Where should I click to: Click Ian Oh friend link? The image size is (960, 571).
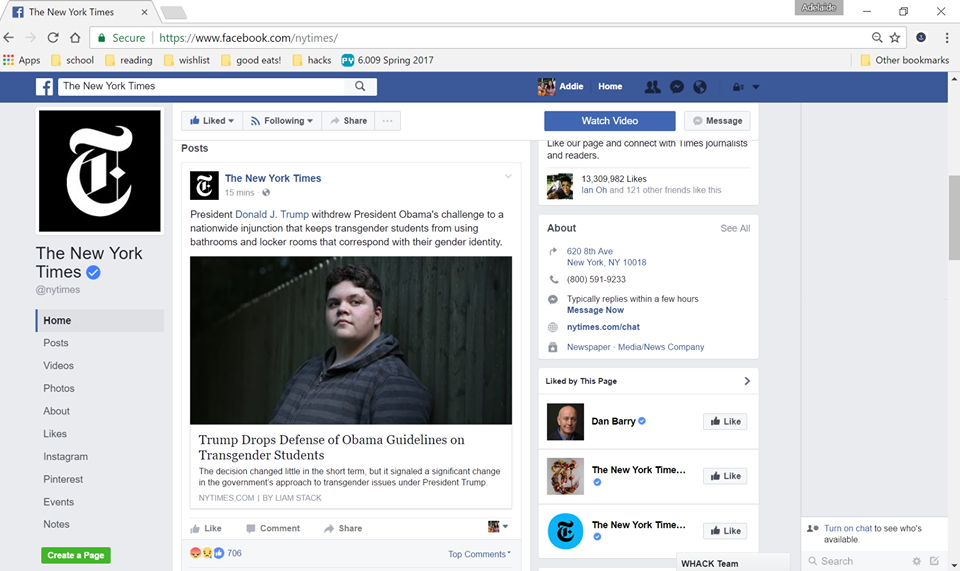coord(594,190)
